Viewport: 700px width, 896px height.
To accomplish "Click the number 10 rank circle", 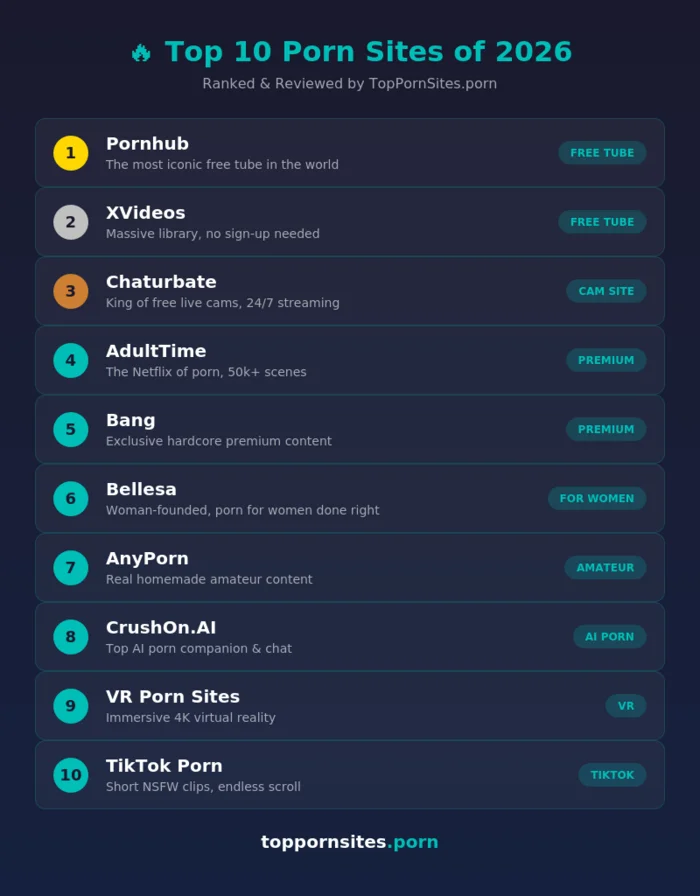I will 71,775.
